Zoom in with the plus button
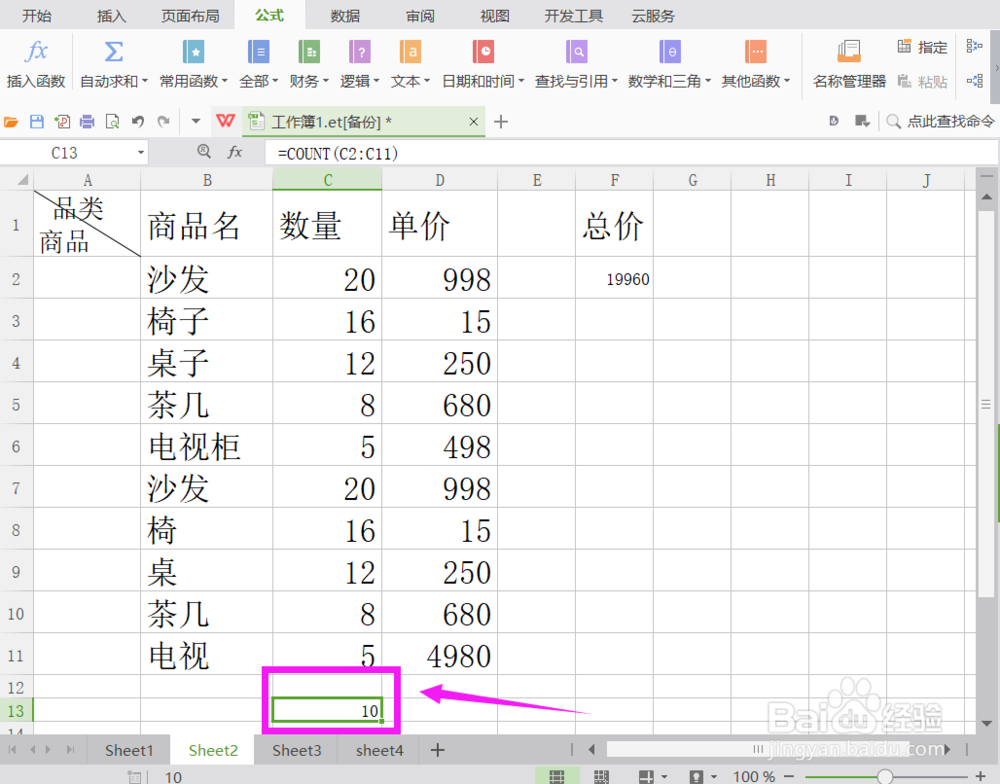This screenshot has height=784, width=1000. click(x=980, y=776)
